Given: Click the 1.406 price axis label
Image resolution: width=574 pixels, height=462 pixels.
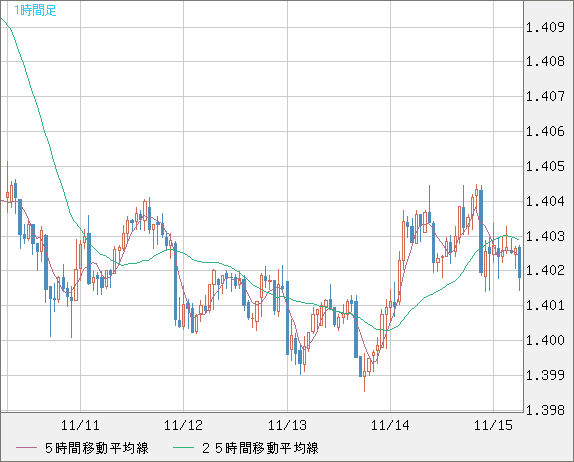Looking at the screenshot, I should pos(545,131).
